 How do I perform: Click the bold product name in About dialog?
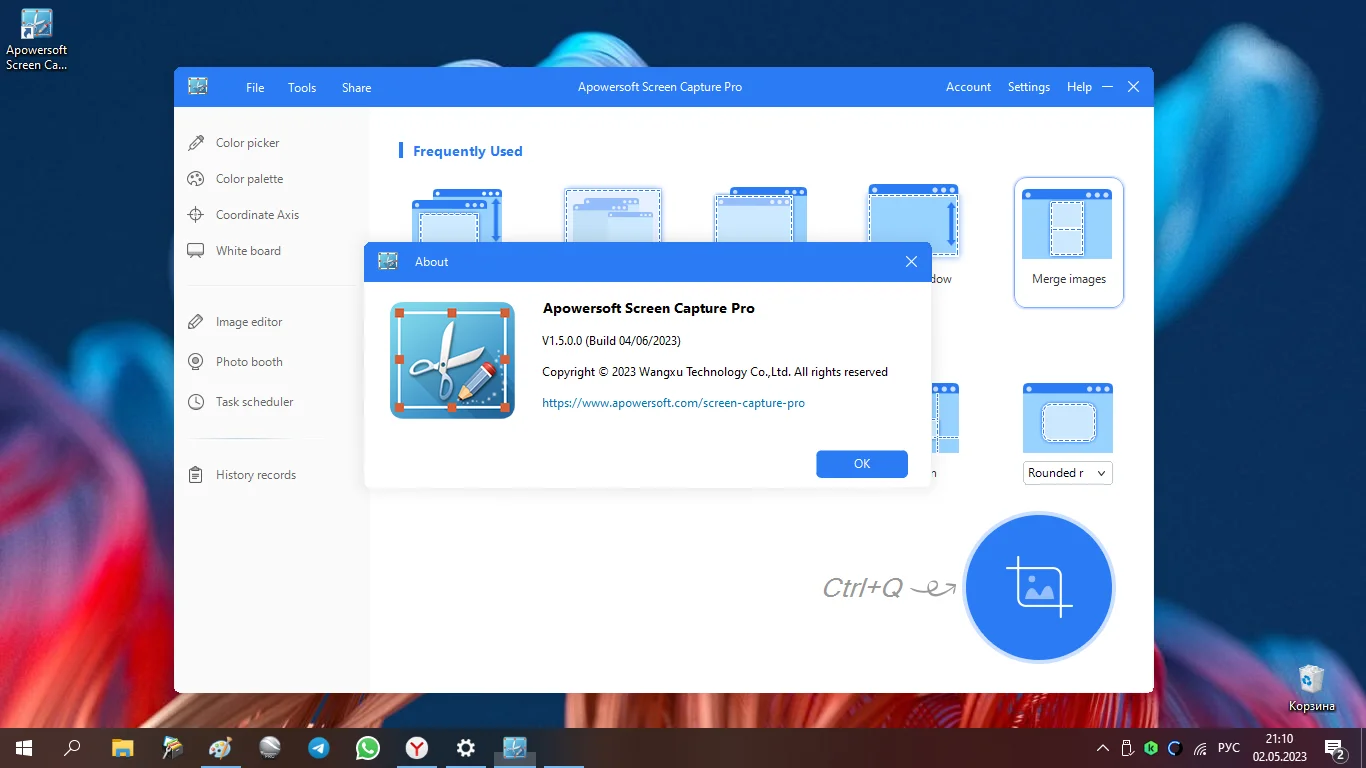coord(648,309)
